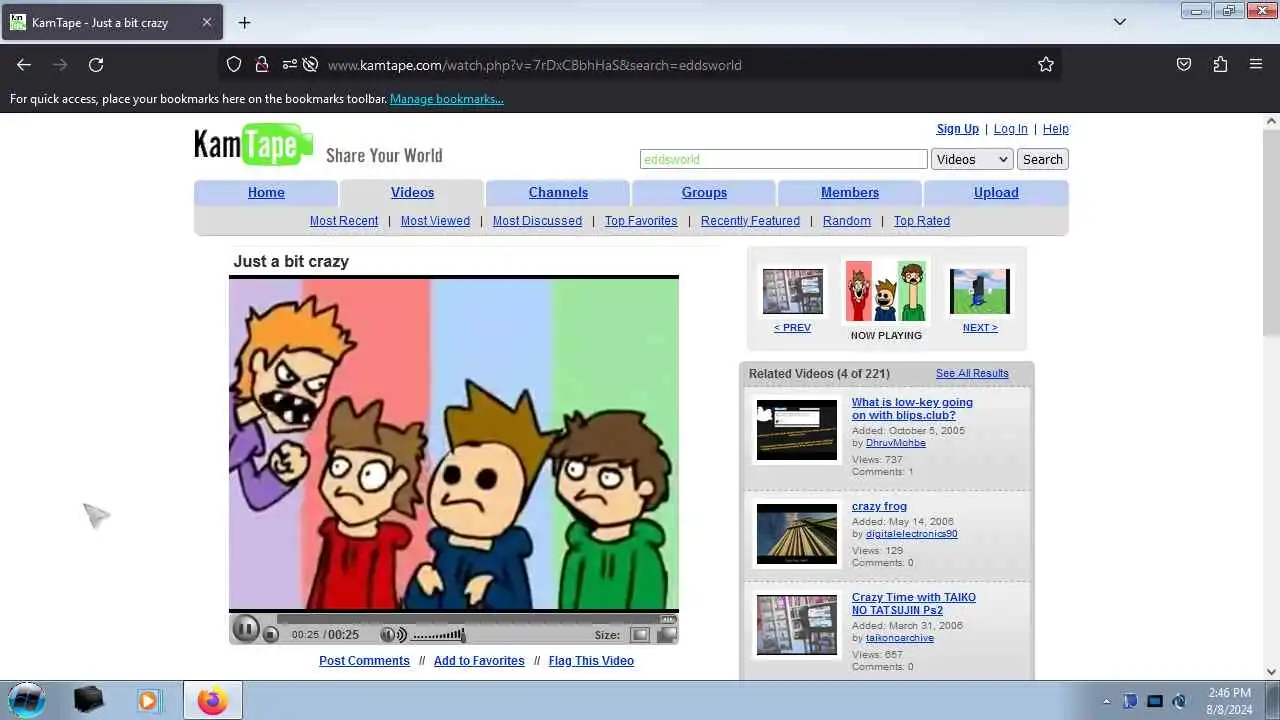
Task: Pause the video with the pause button
Action: click(245, 629)
